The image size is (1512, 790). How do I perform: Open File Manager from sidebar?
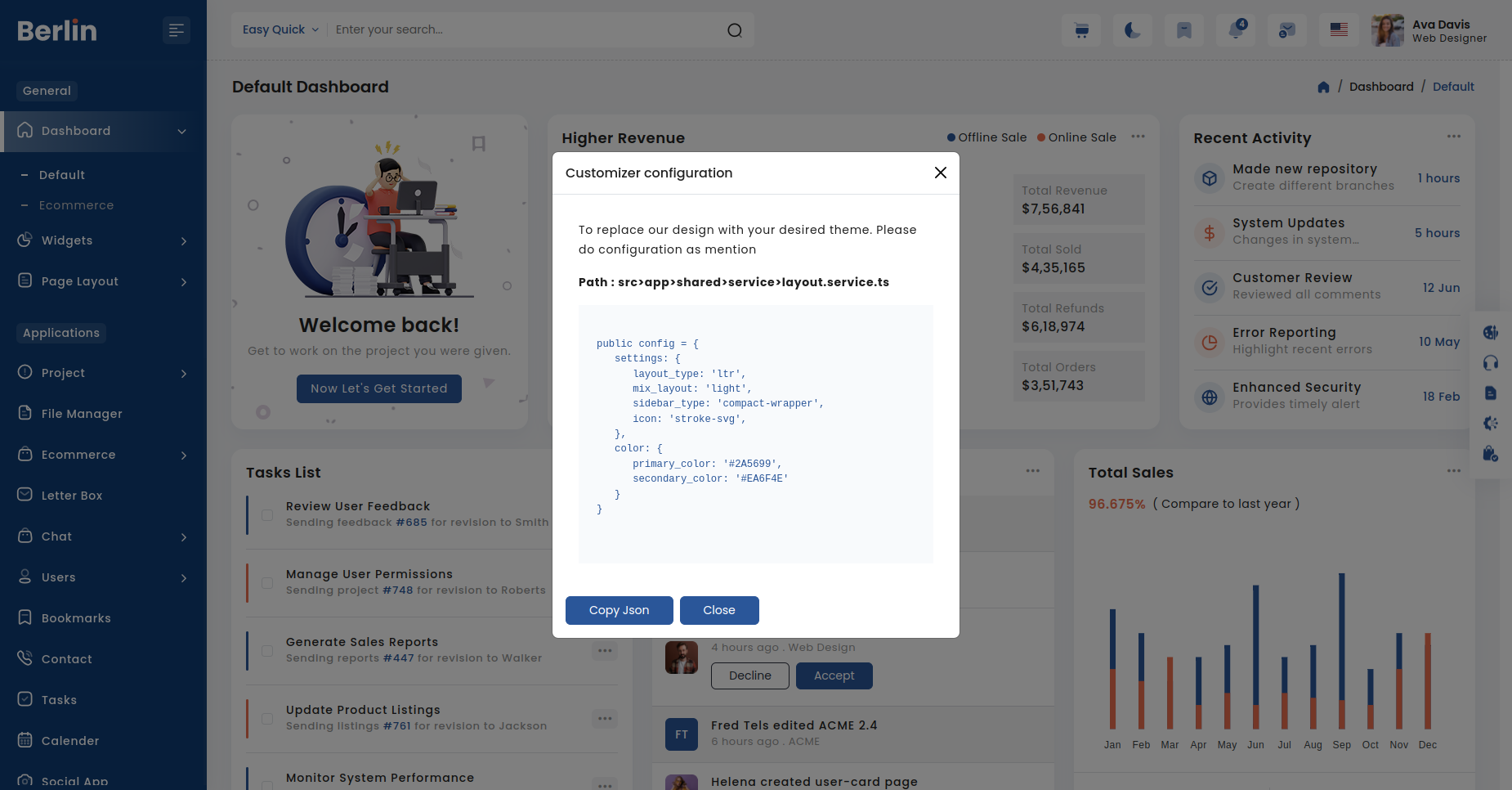click(82, 414)
